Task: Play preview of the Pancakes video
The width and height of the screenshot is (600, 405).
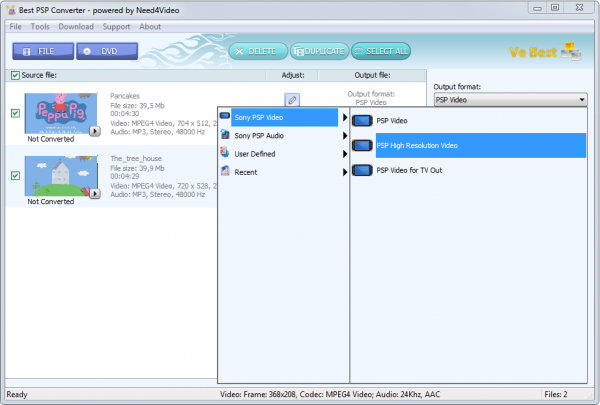Action: (95, 131)
